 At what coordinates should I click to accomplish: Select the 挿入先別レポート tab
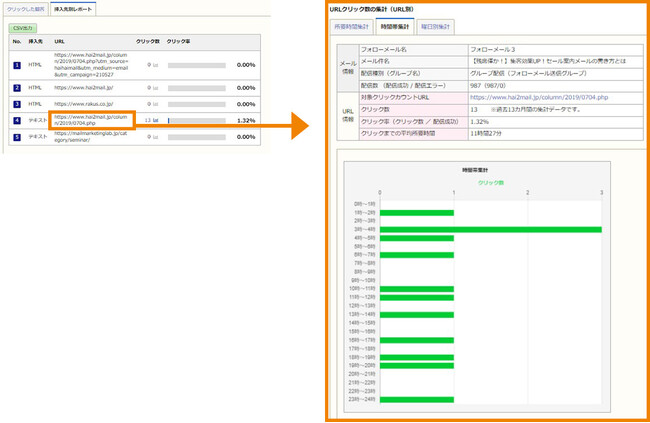tap(76, 8)
